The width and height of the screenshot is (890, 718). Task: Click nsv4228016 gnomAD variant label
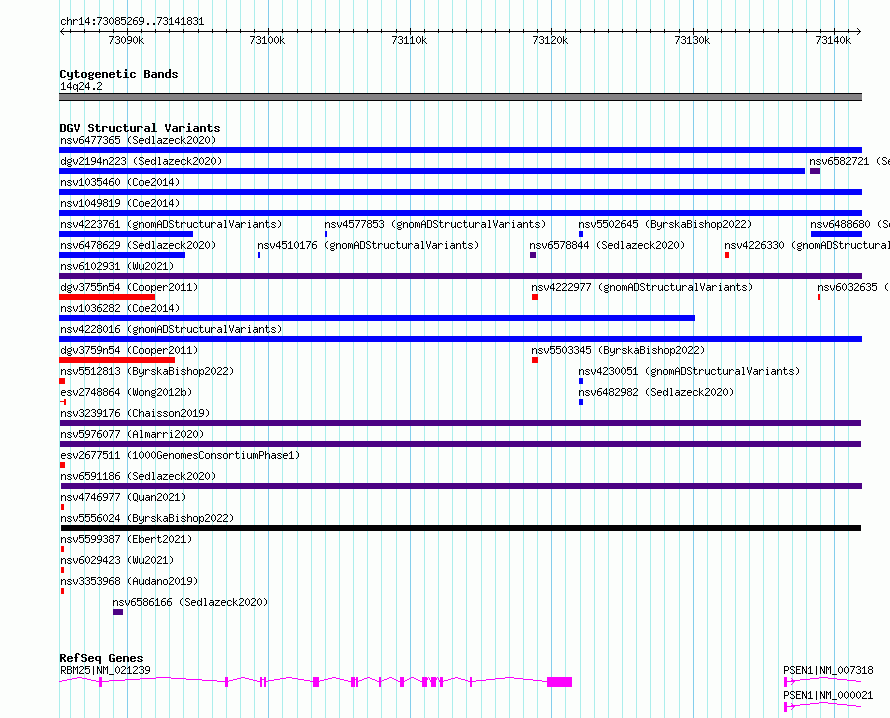(171, 329)
